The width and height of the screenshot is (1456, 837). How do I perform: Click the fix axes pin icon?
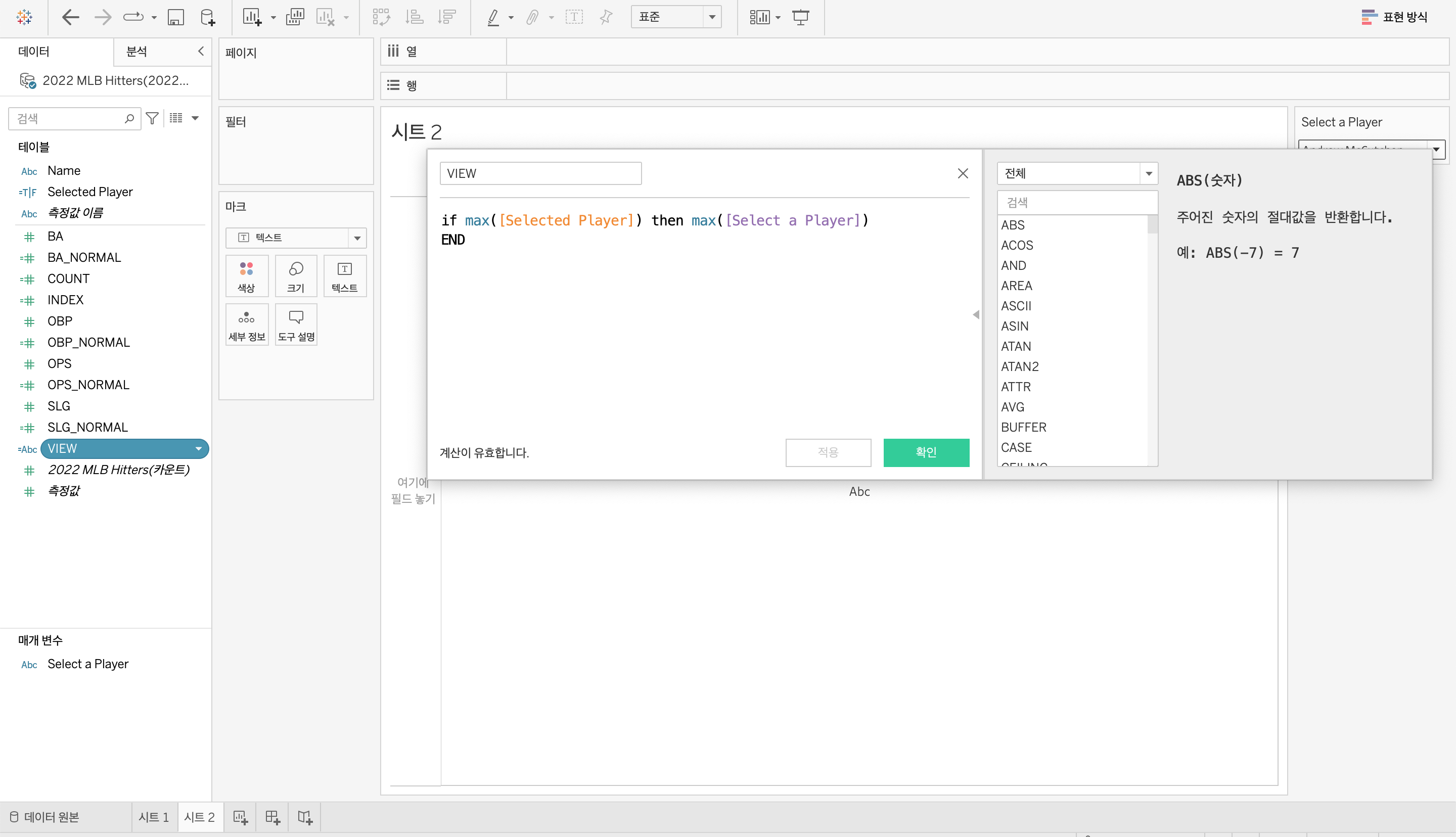click(606, 17)
